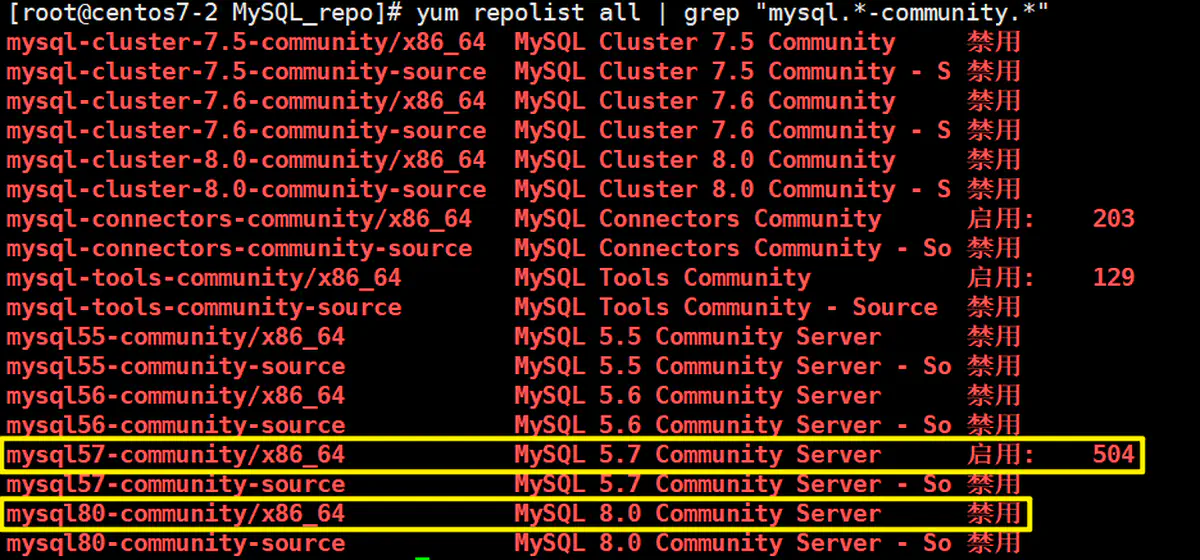Click 启用 status of mysql57-community row

pos(1001,455)
